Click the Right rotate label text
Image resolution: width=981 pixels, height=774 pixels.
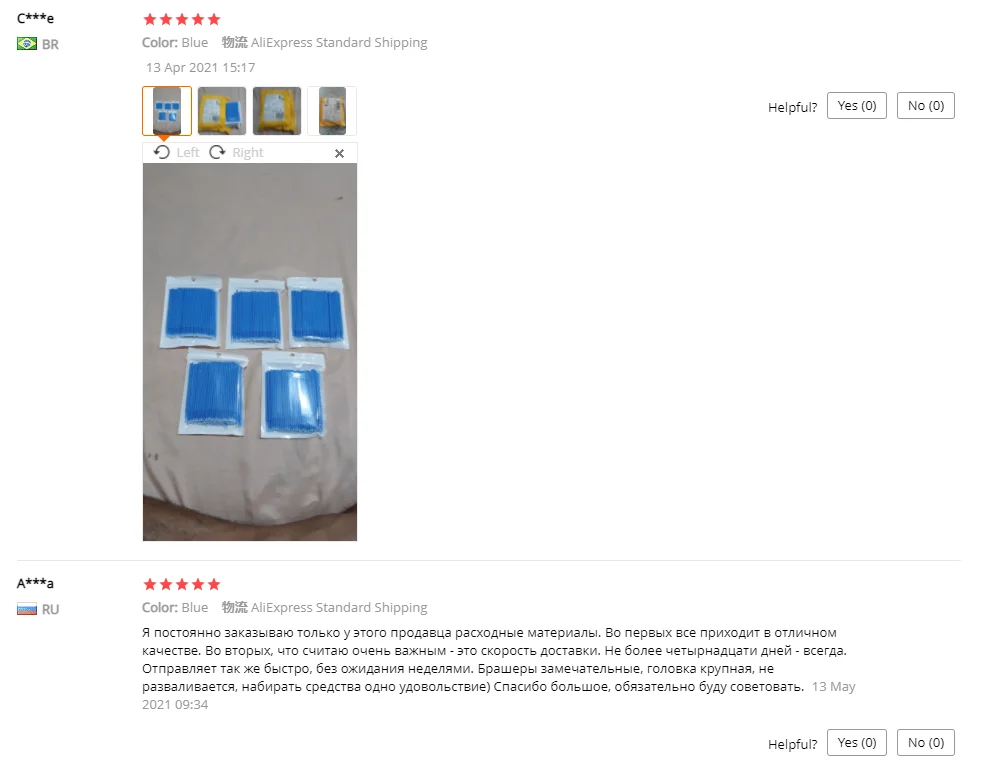tap(248, 153)
